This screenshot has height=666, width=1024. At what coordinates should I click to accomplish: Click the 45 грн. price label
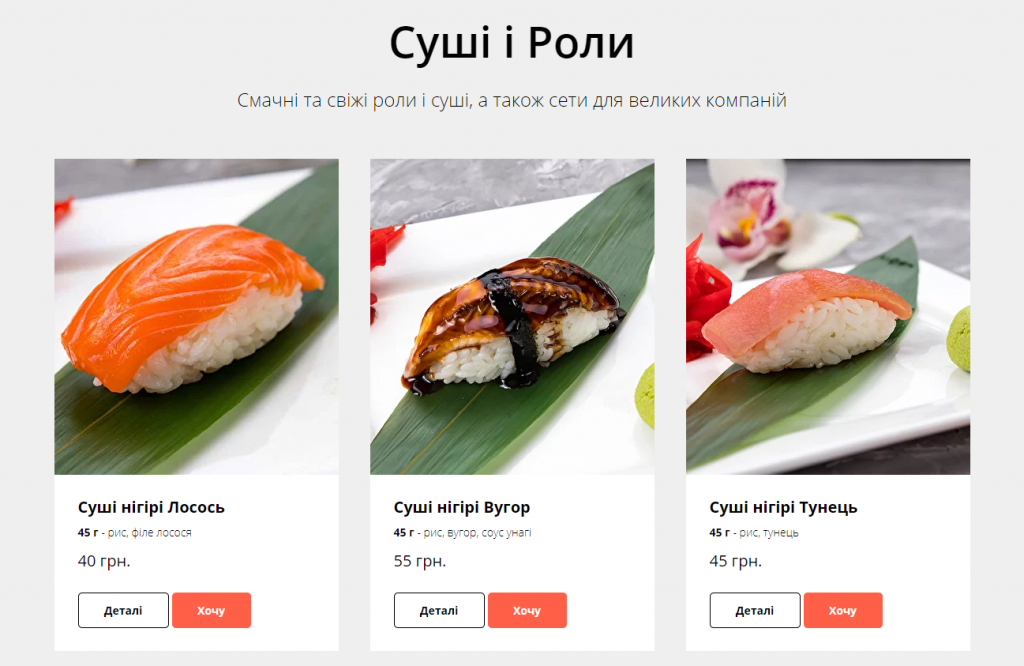coord(735,561)
